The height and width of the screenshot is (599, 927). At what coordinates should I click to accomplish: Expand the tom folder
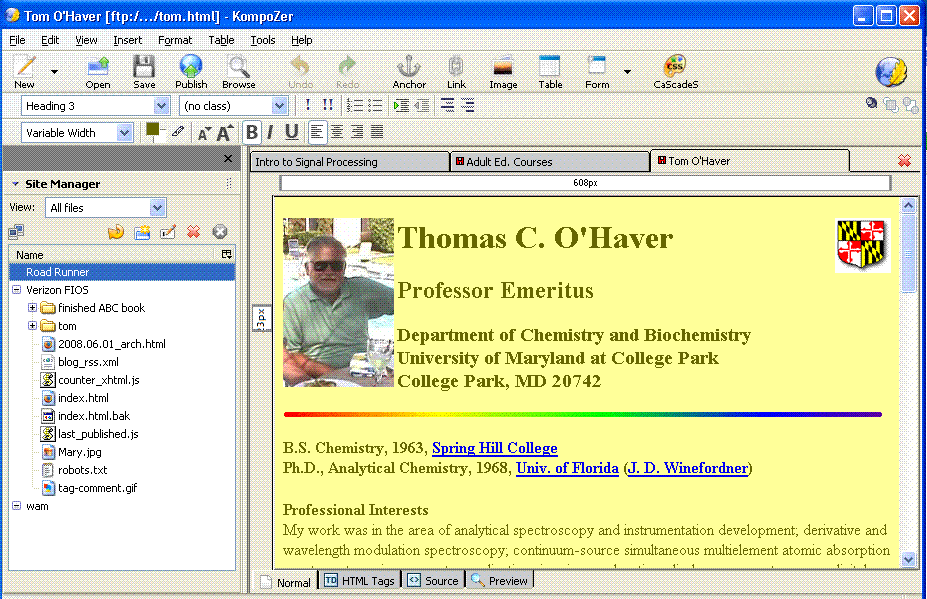point(33,326)
